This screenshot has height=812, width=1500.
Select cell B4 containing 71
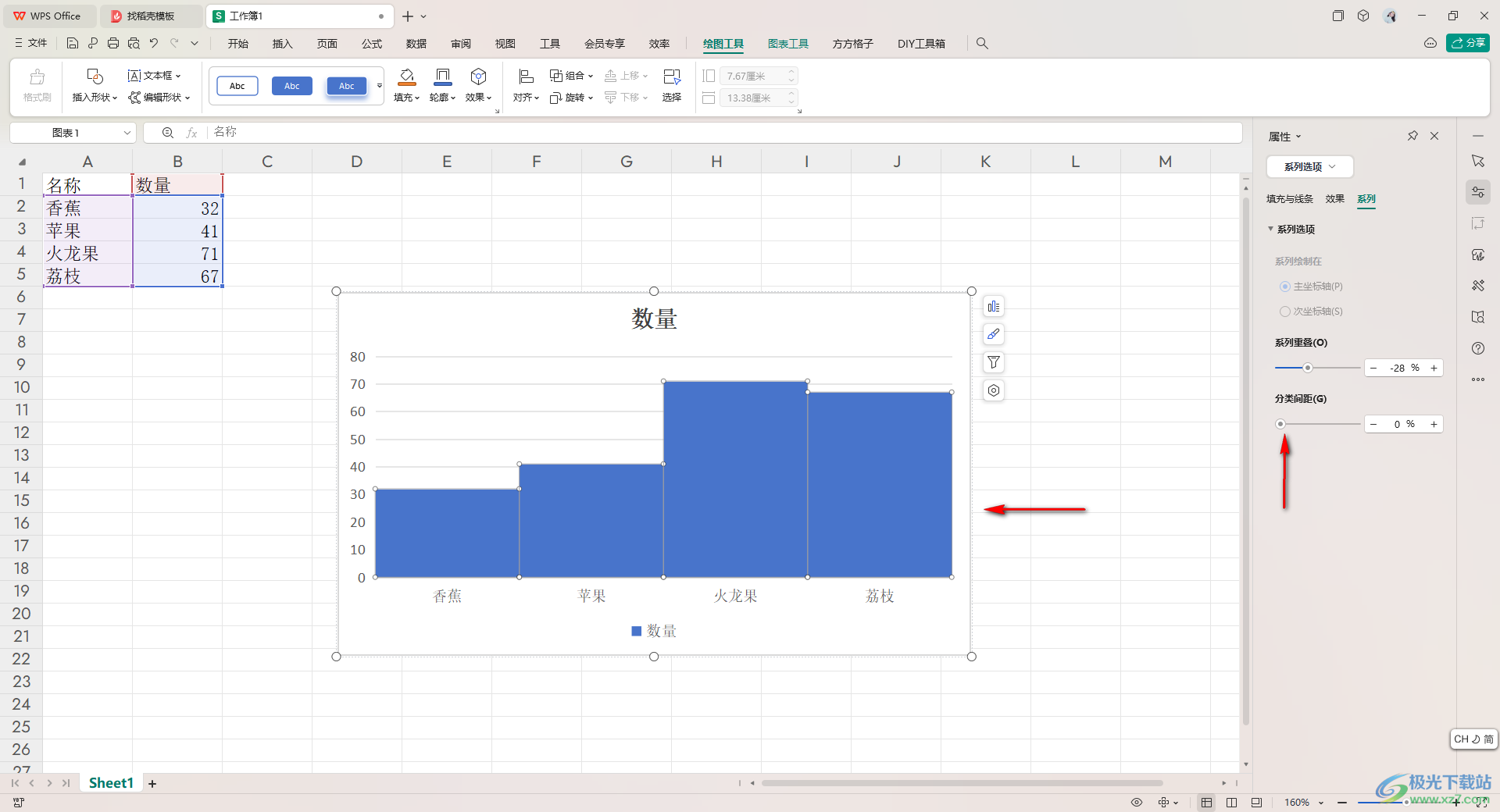tap(177, 254)
